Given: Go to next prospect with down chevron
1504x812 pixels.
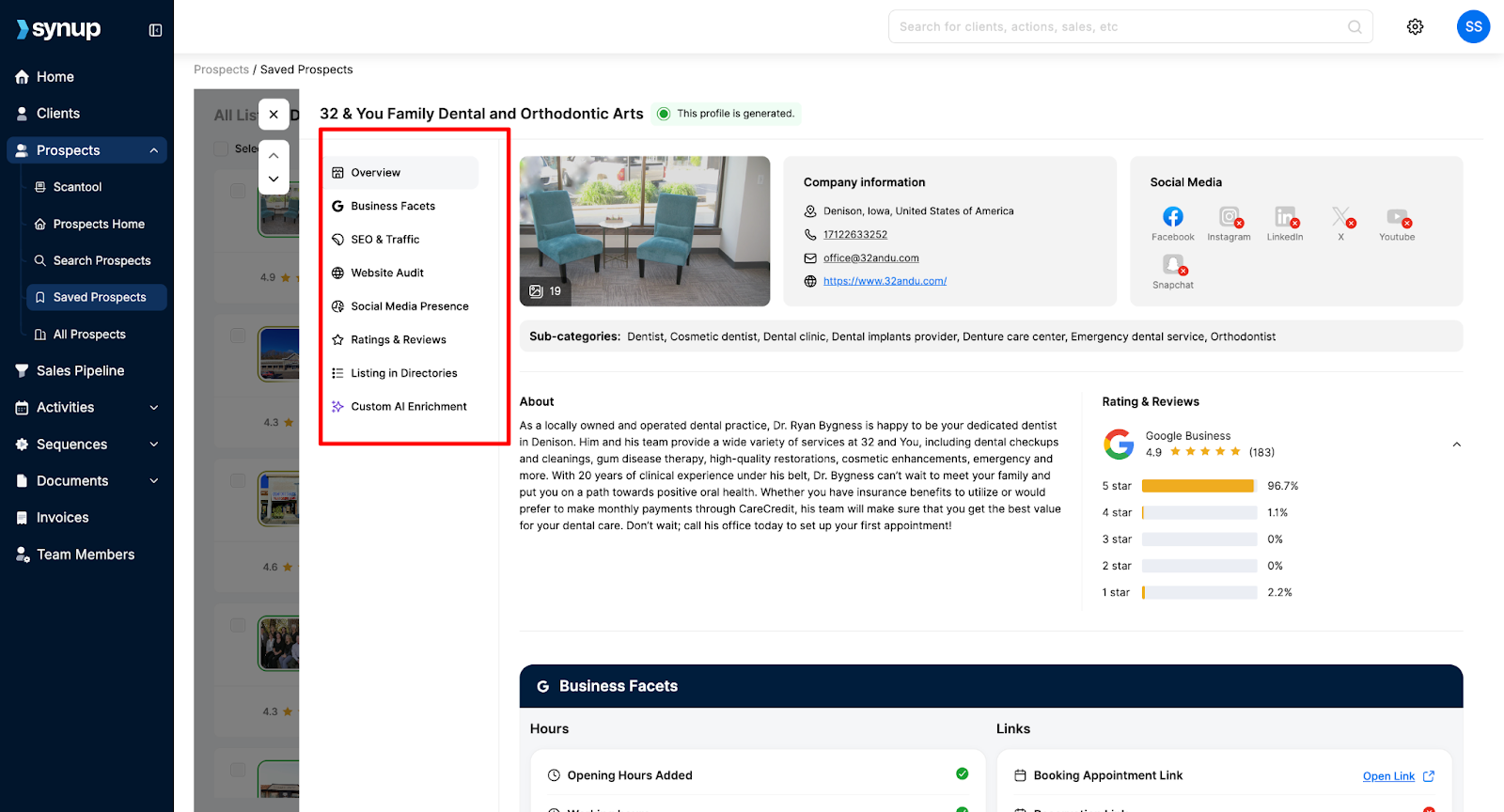Looking at the screenshot, I should coord(274,179).
